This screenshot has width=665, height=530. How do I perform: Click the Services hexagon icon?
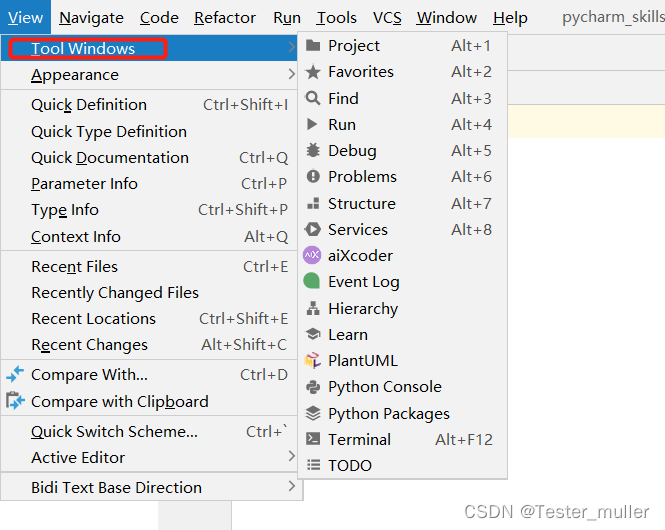313,229
